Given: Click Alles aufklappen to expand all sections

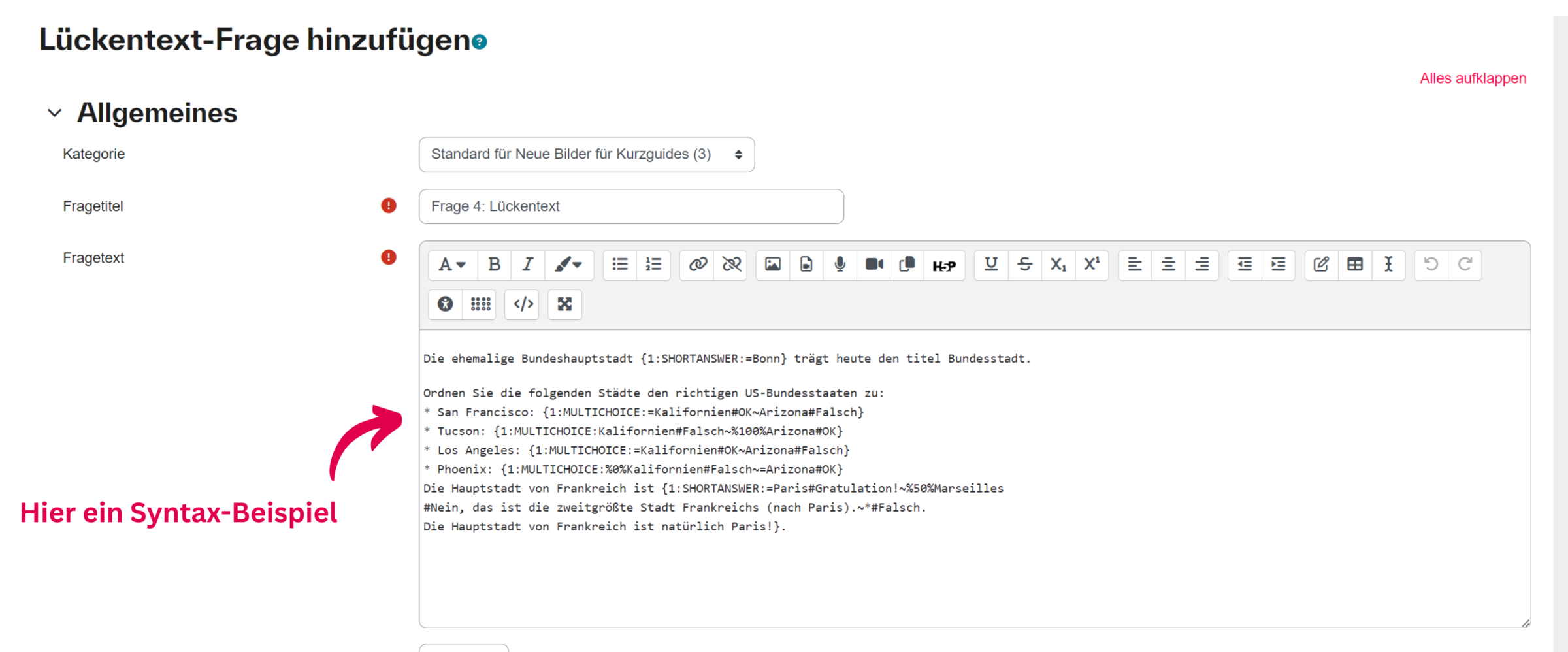Looking at the screenshot, I should click(x=1472, y=78).
